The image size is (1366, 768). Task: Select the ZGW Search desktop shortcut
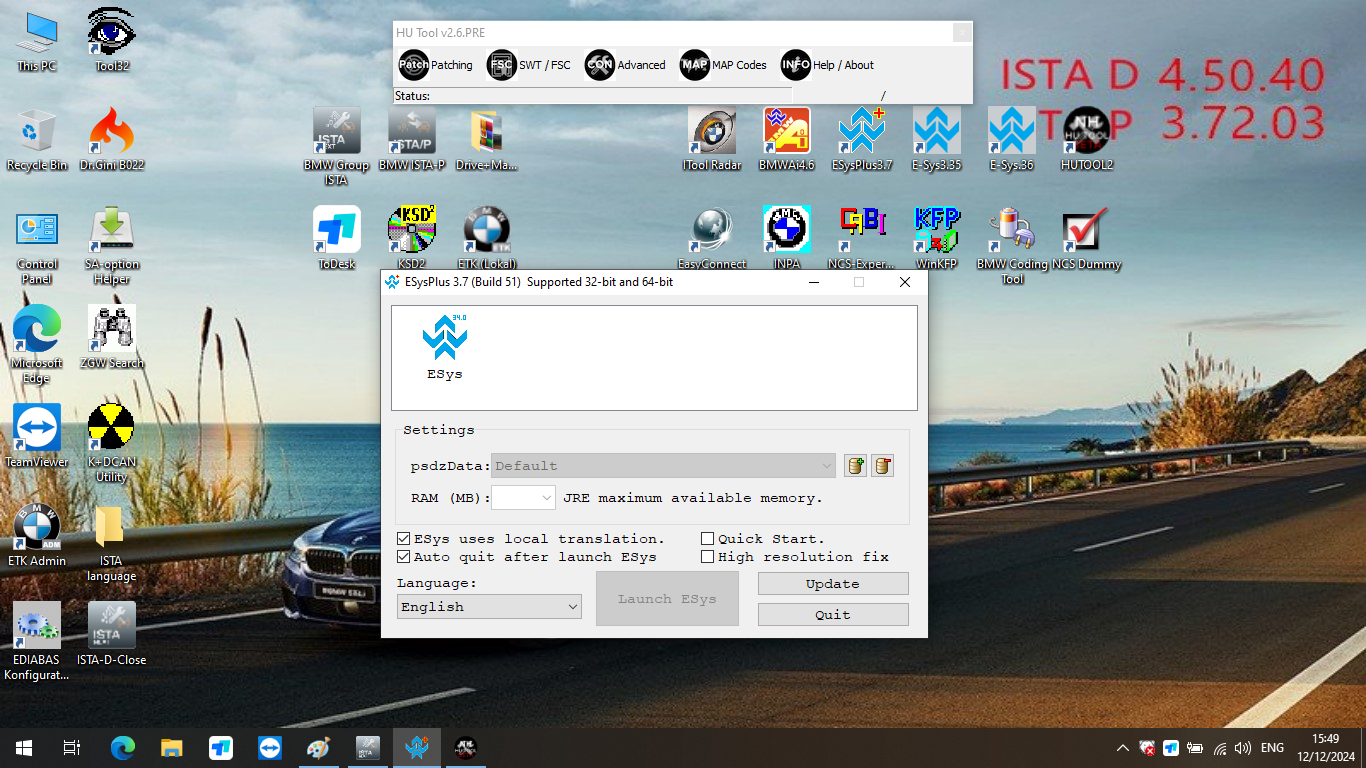click(112, 337)
